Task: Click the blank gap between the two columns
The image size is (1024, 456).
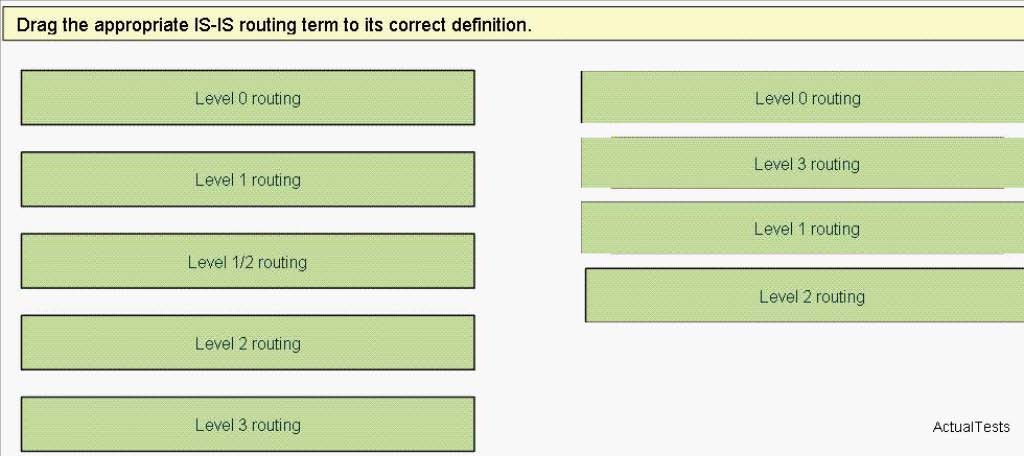Action: coord(528,261)
